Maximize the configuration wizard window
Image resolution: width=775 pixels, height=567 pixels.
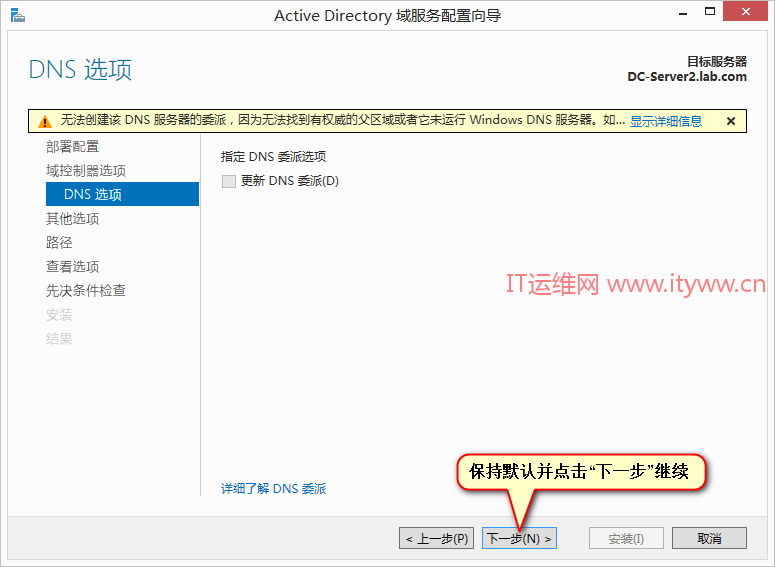pos(710,12)
